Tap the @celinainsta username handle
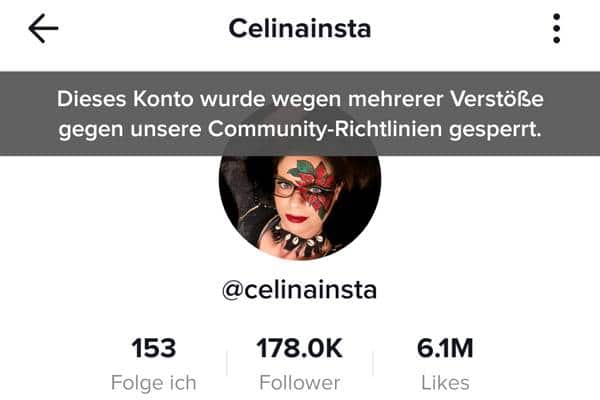Image resolution: width=600 pixels, height=400 pixels. pyautogui.click(x=300, y=290)
